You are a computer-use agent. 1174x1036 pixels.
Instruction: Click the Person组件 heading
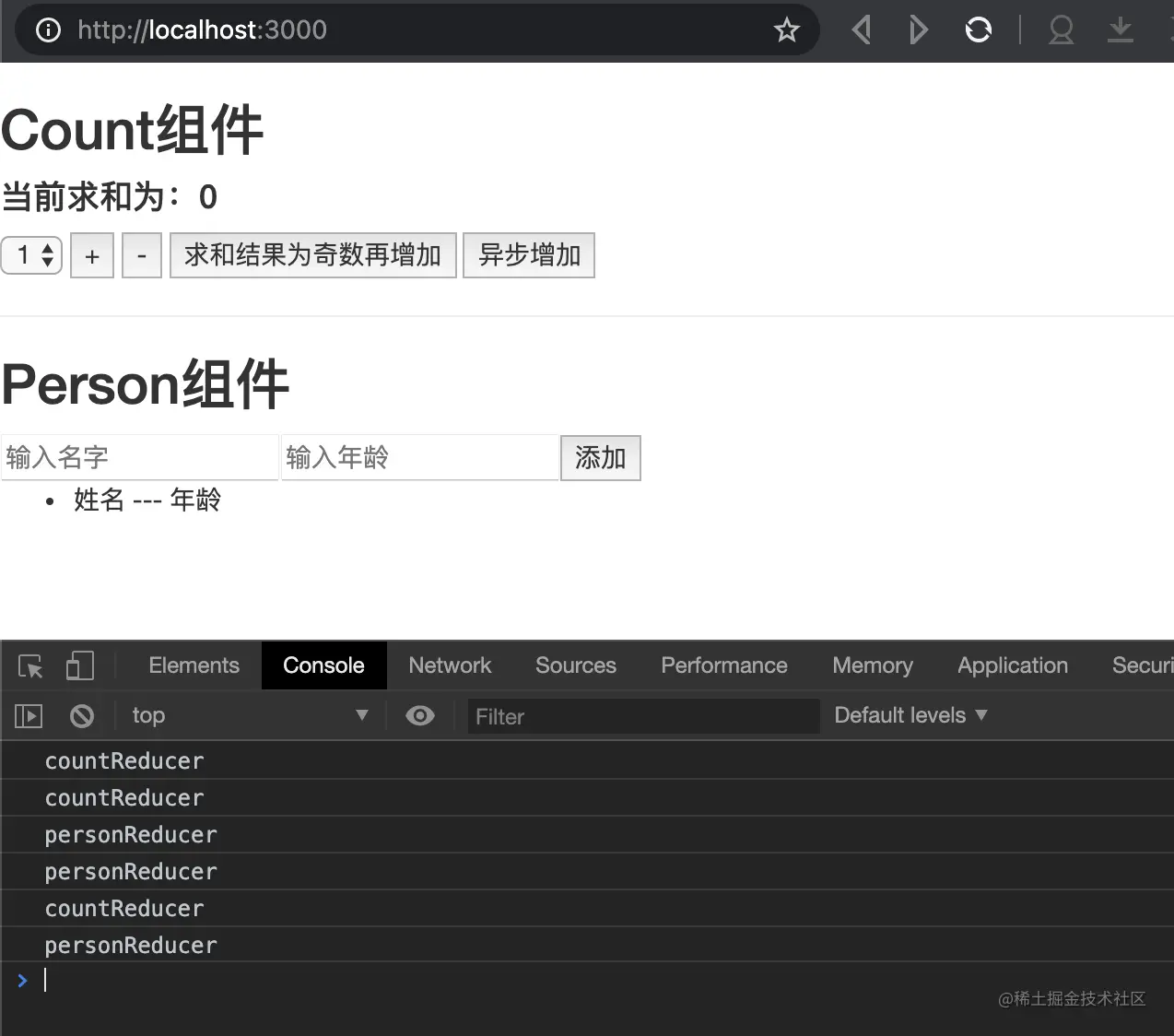(x=146, y=383)
